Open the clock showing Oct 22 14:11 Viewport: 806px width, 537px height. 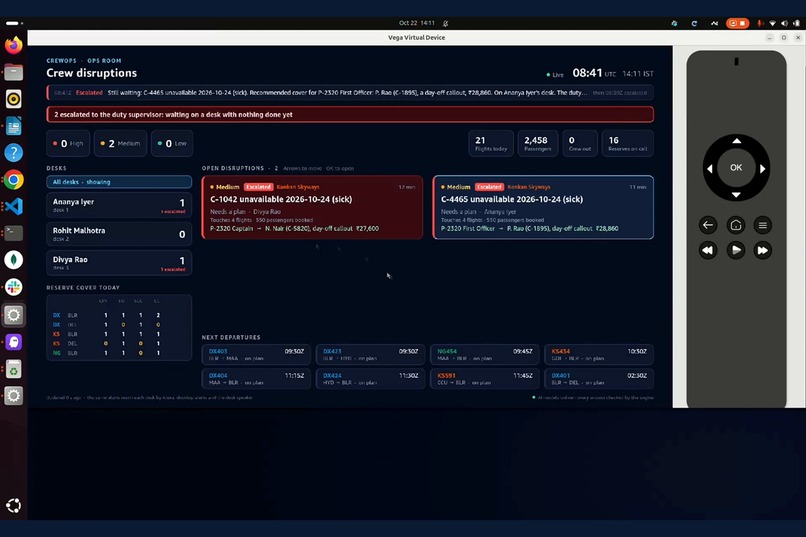[417, 23]
